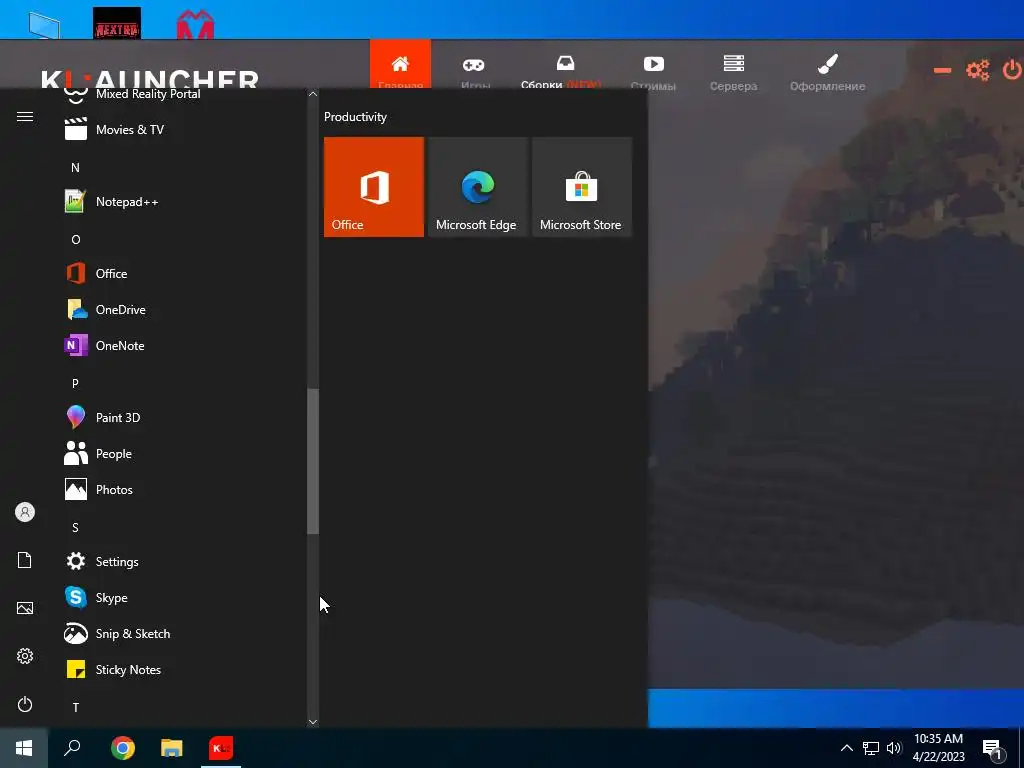1024x768 pixels.
Task: Open File Explorer from taskbar
Action: click(x=172, y=748)
